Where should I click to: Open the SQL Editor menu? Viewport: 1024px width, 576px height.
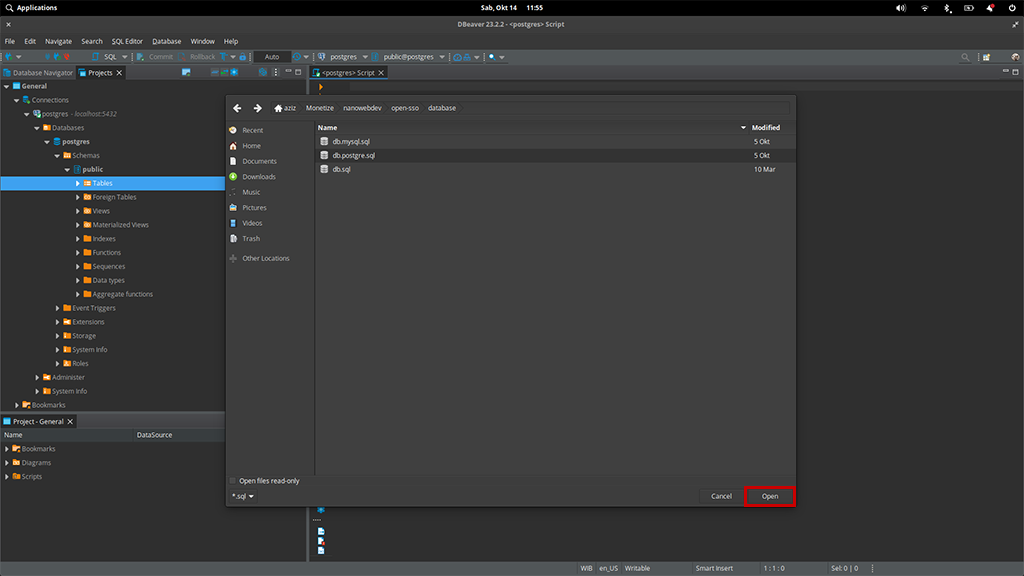tap(127, 41)
